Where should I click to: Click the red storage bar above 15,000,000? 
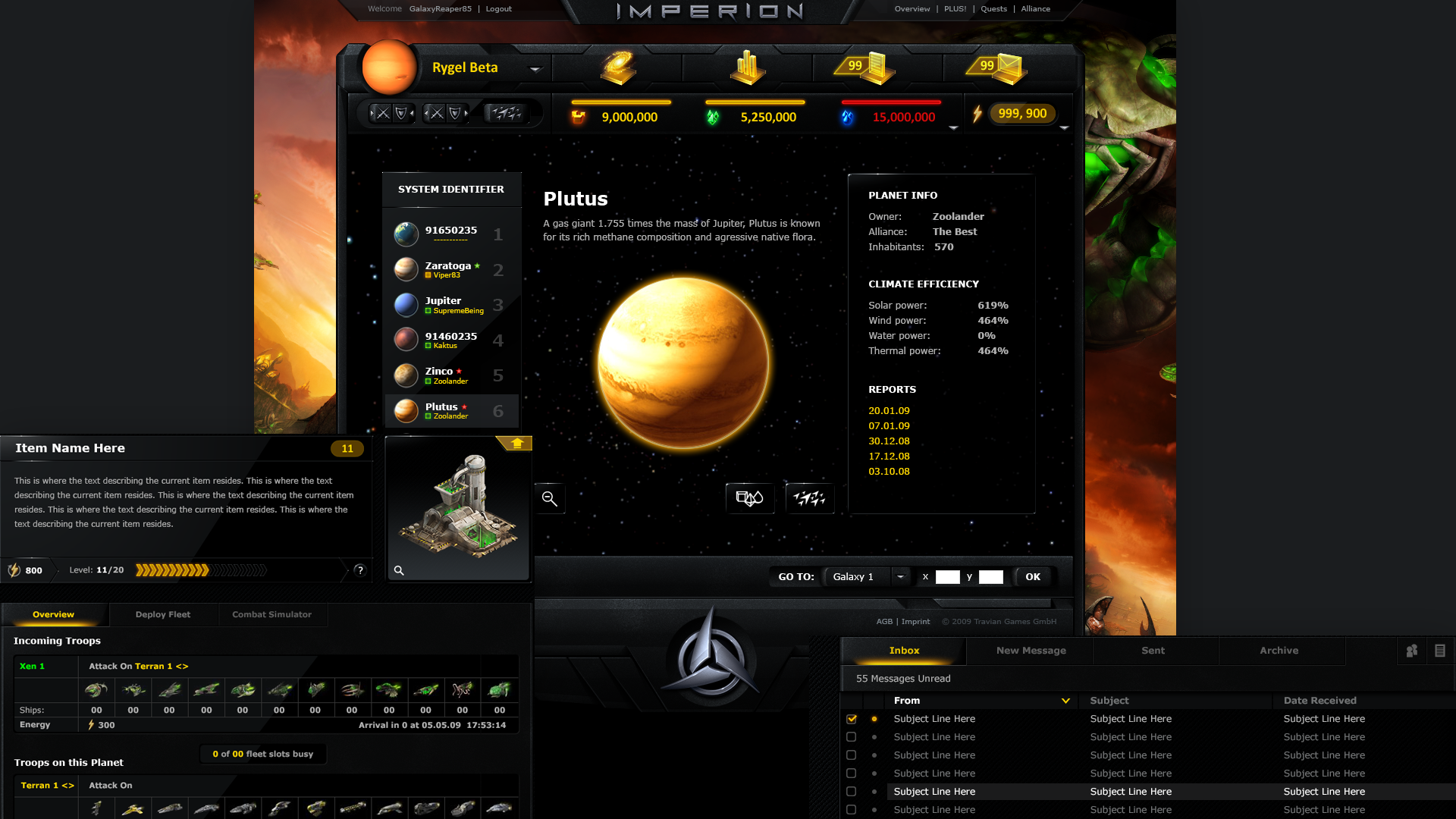pyautogui.click(x=891, y=102)
